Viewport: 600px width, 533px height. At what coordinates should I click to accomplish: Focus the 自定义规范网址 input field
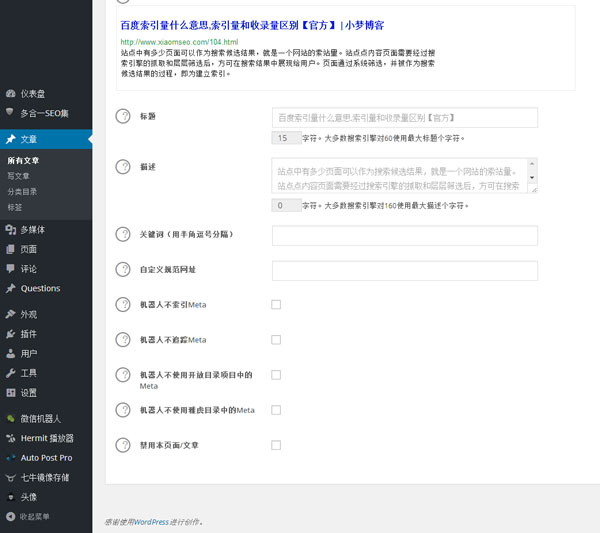405,271
